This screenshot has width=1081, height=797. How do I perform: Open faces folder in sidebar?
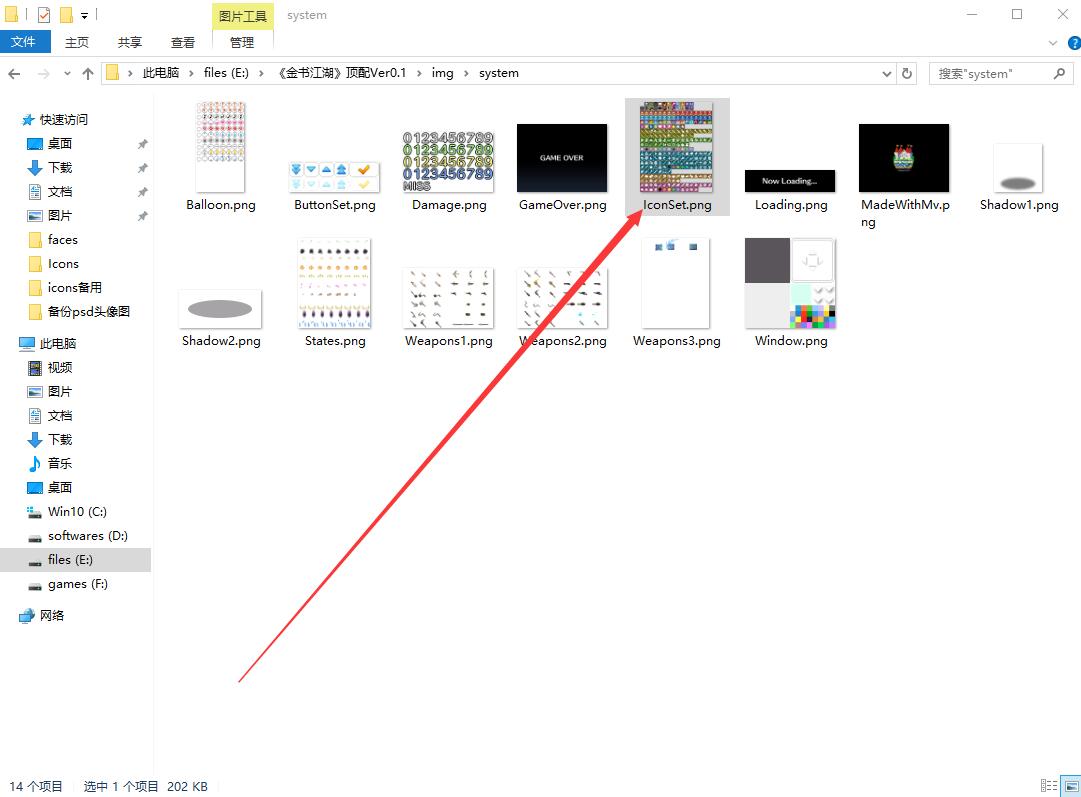click(62, 240)
